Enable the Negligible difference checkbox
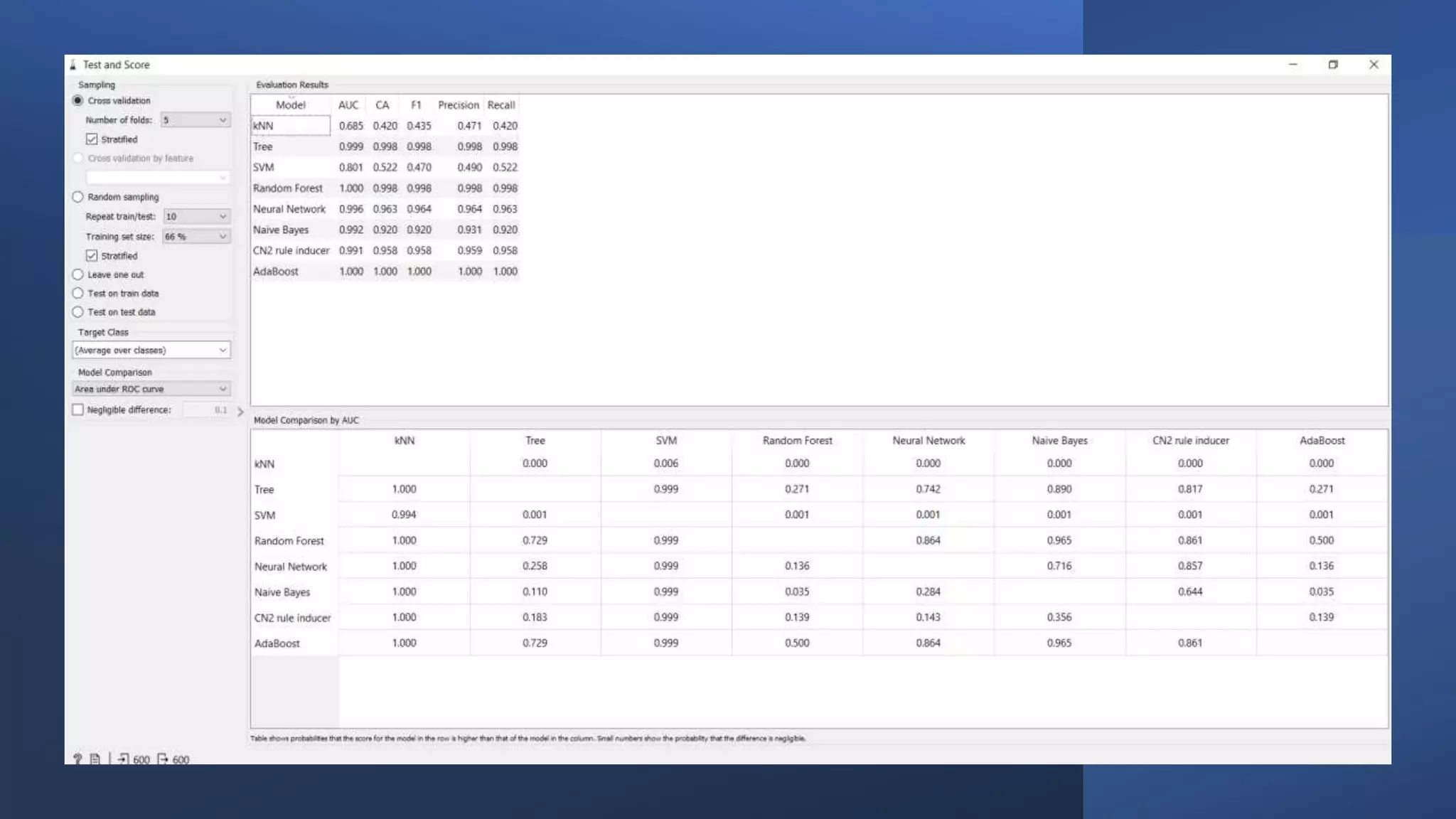The height and width of the screenshot is (819, 1456). pos(78,409)
